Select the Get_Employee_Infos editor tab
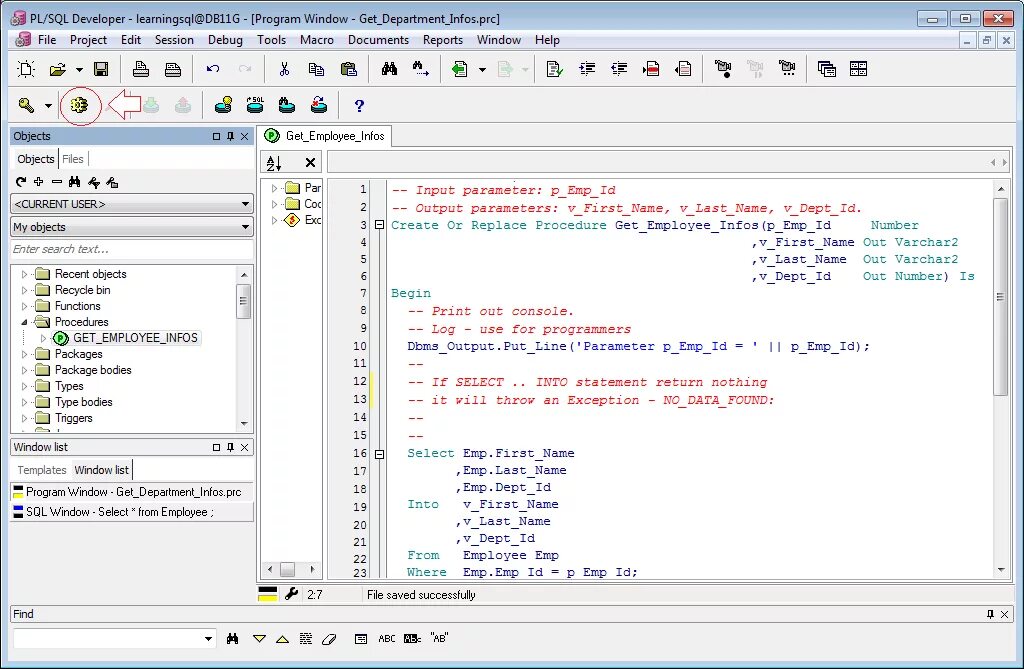 pos(325,136)
